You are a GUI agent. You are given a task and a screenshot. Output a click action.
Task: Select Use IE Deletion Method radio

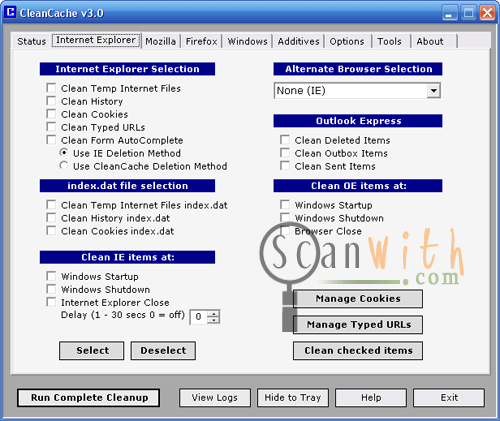point(64,153)
